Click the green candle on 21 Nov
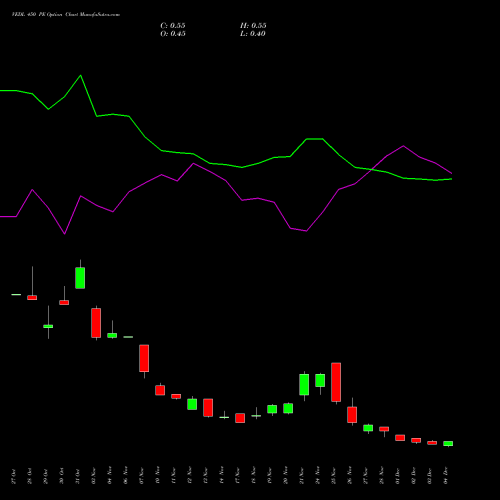 [x=304, y=384]
